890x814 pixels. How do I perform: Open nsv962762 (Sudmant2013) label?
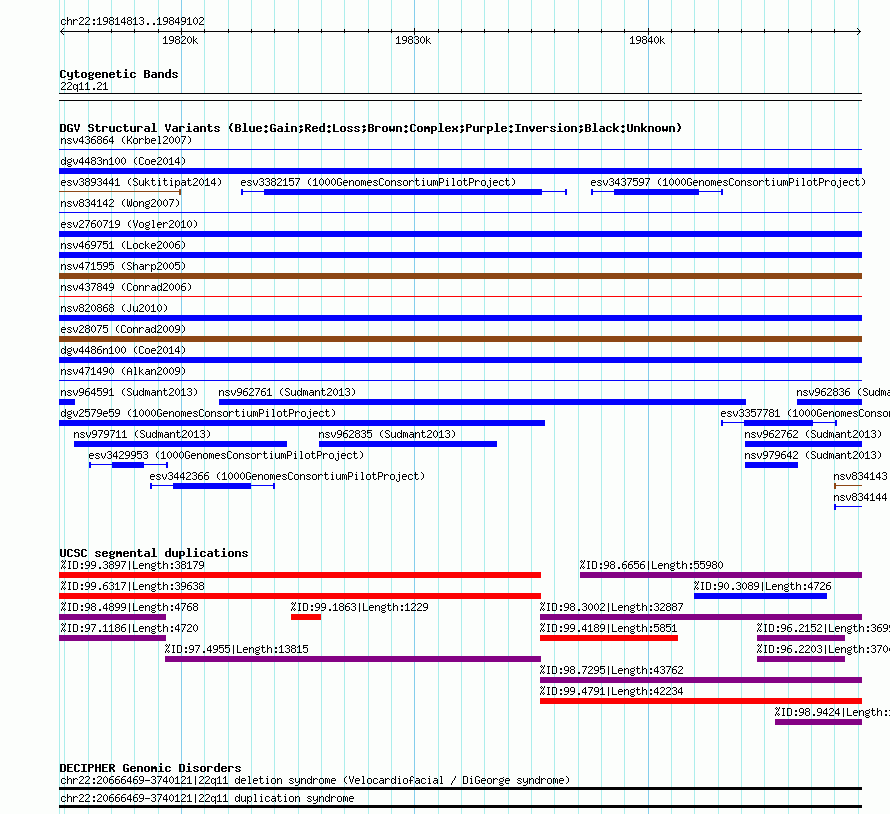pos(813,434)
